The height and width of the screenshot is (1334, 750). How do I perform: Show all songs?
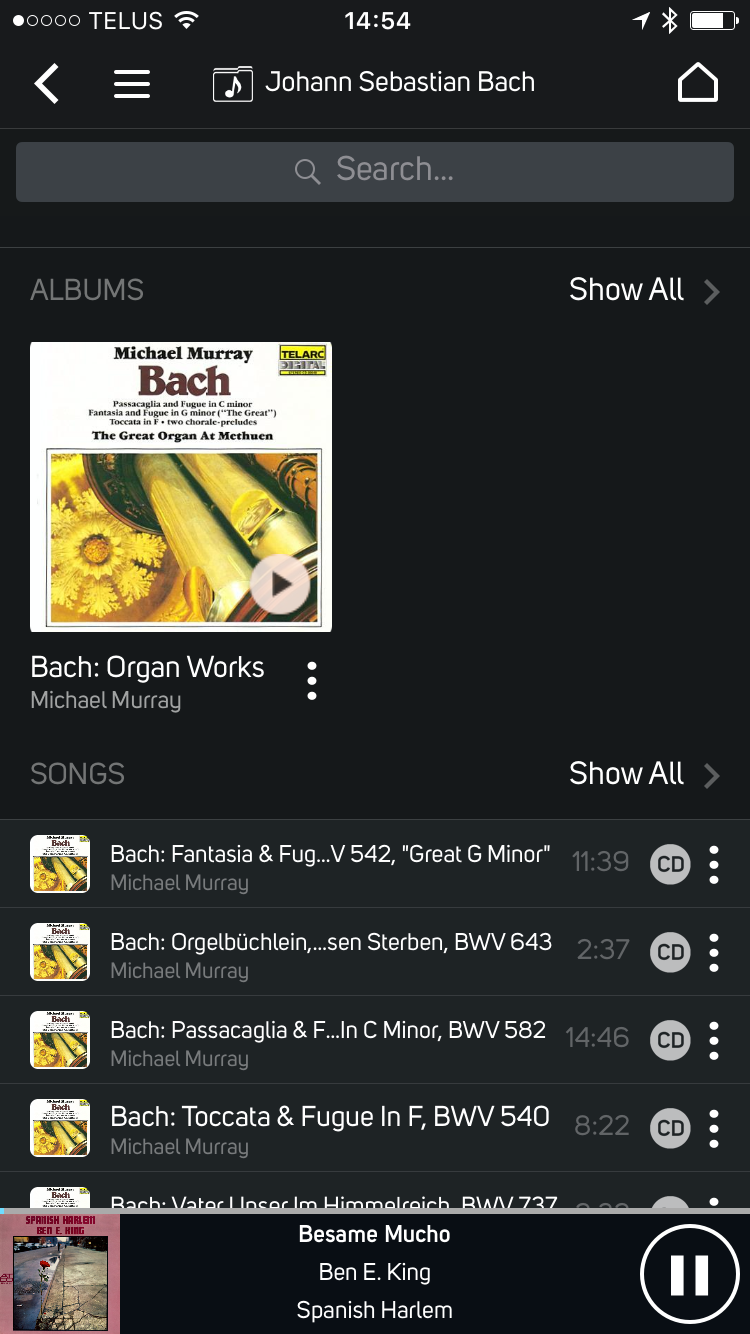(x=643, y=774)
